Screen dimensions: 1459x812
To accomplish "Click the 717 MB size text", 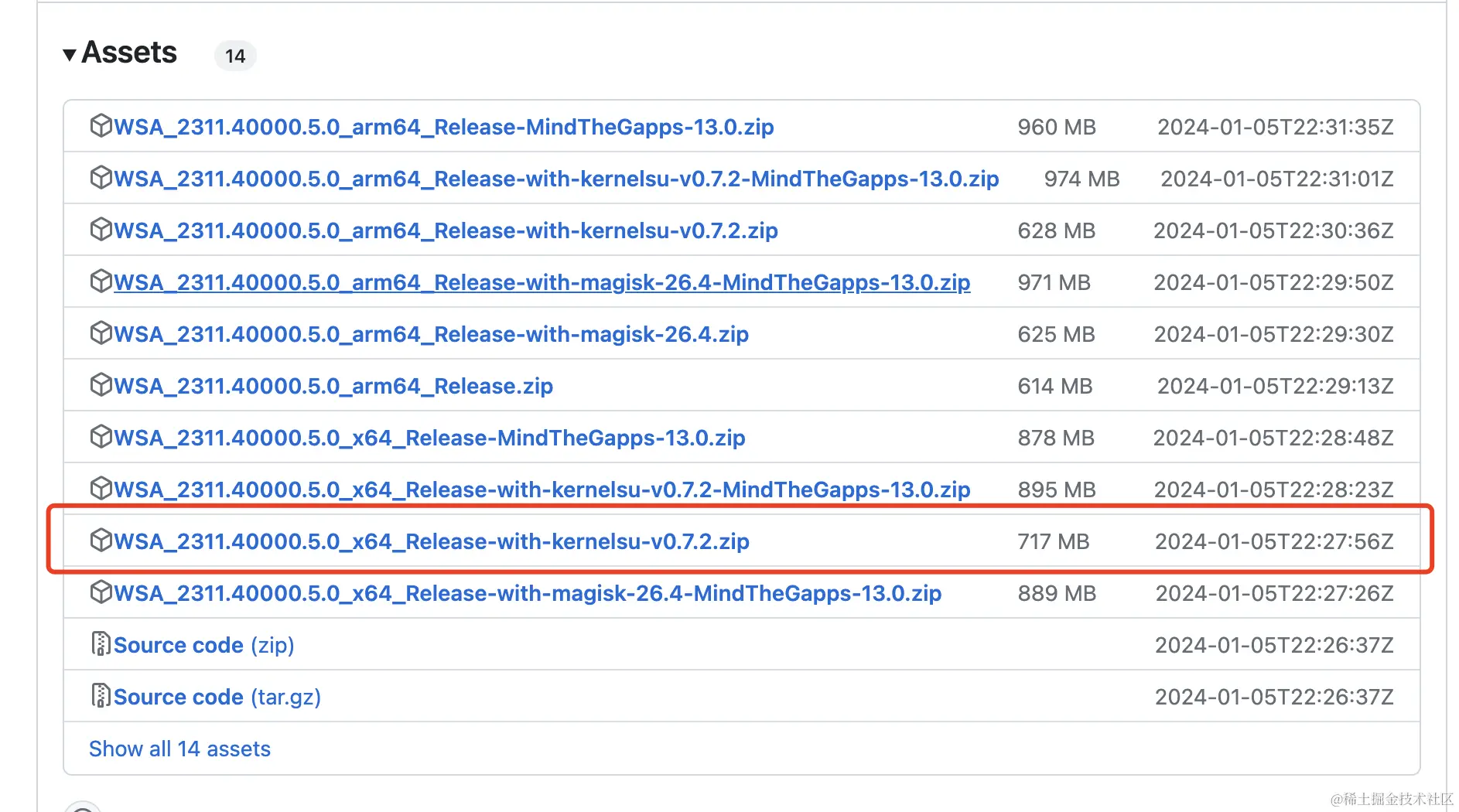I will pos(1053,541).
